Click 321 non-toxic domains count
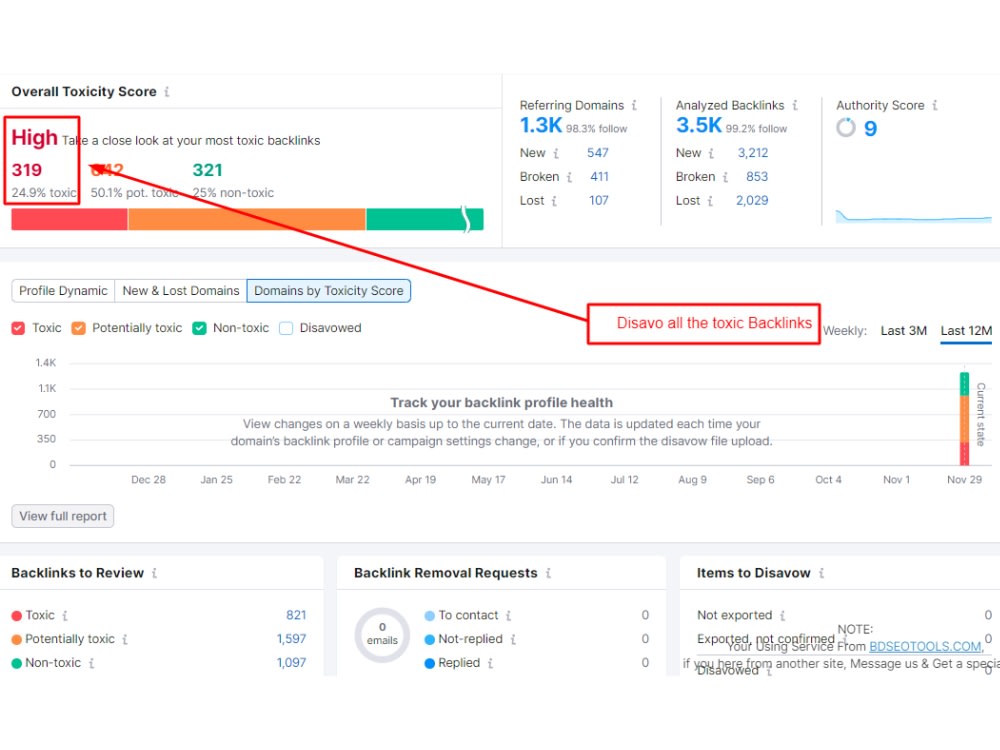Screen dimensions: 1000x750 [x=207, y=170]
